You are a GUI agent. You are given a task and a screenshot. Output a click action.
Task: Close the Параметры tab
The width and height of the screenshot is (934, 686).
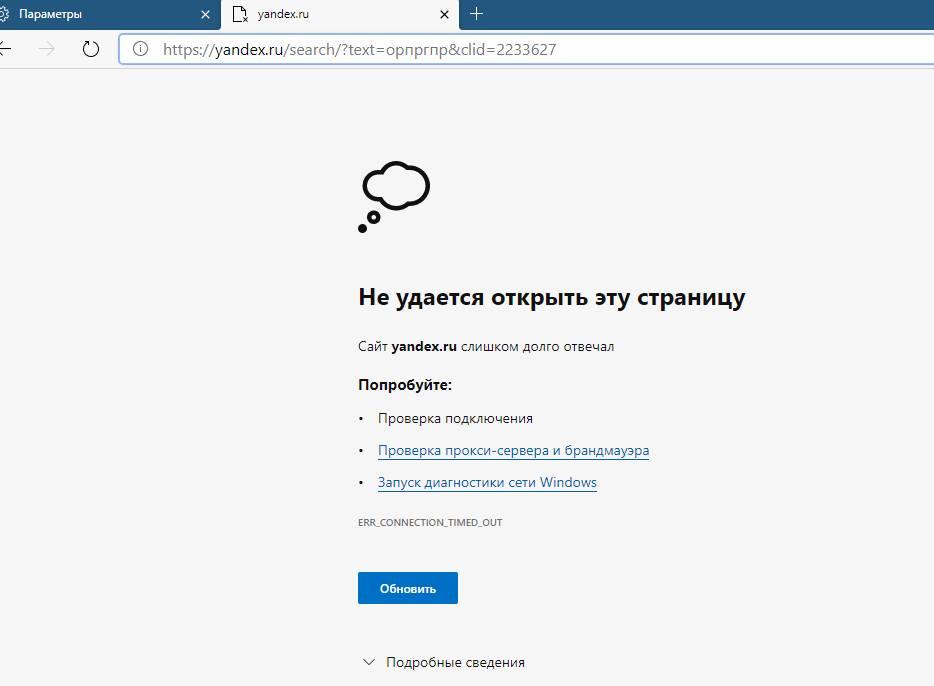click(206, 14)
